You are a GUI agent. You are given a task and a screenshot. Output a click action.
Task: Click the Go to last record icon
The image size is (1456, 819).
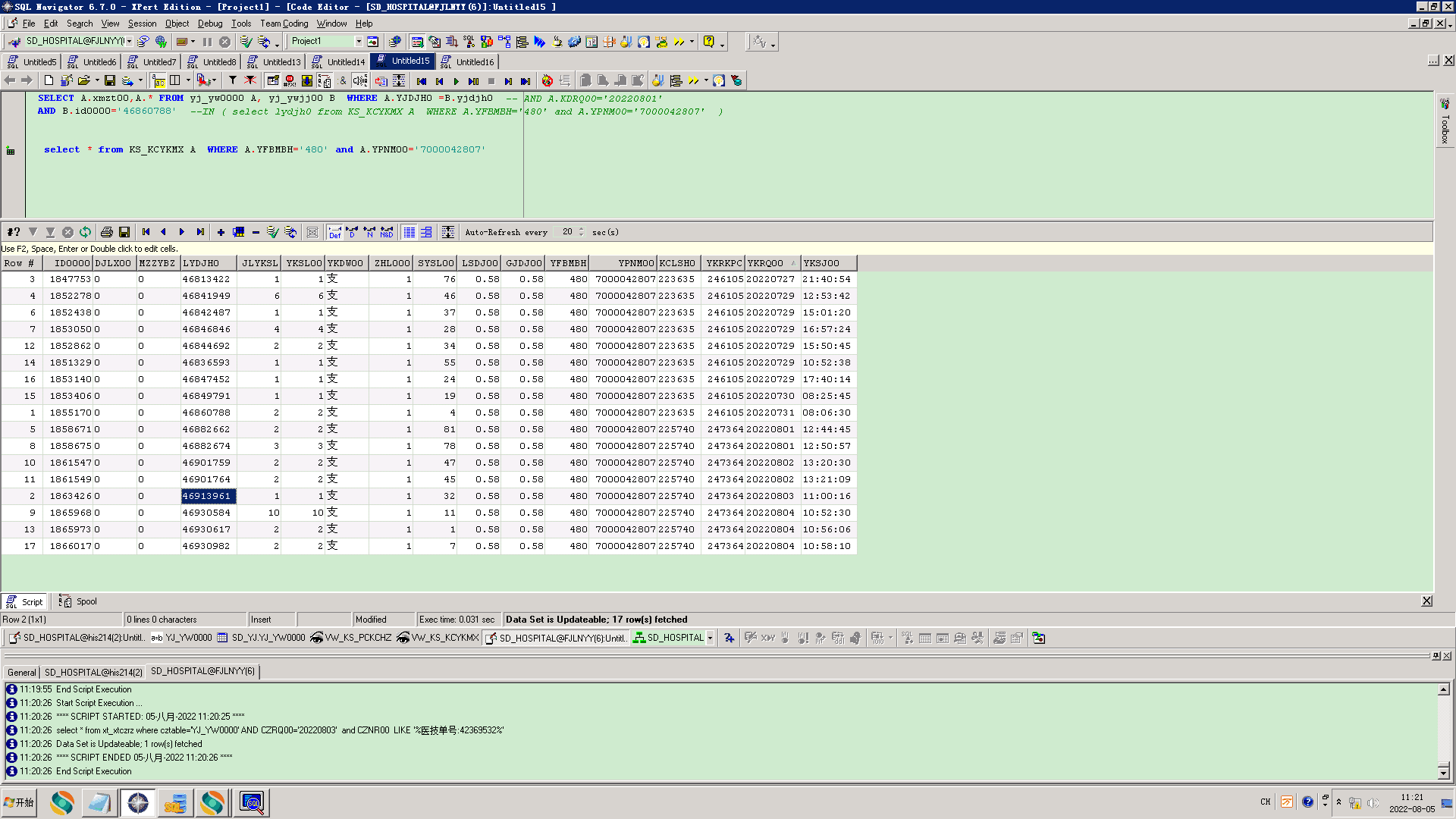point(200,232)
